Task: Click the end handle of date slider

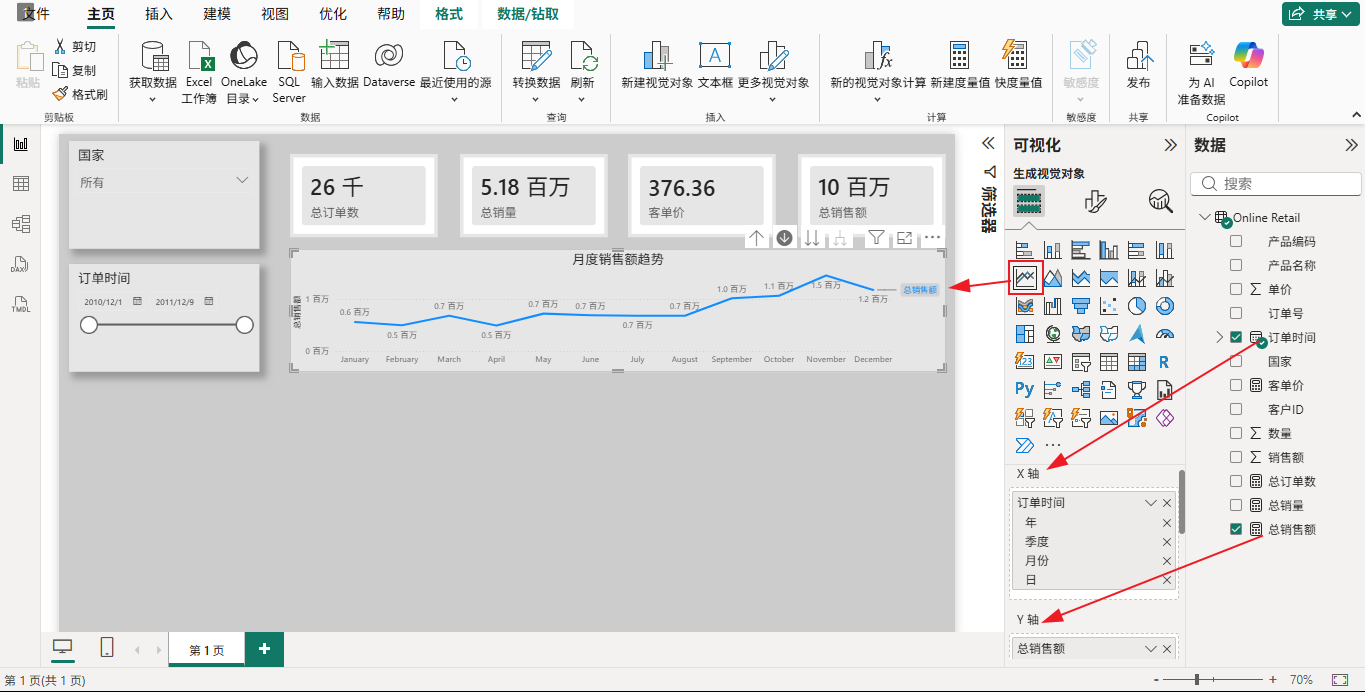Action: [x=244, y=325]
